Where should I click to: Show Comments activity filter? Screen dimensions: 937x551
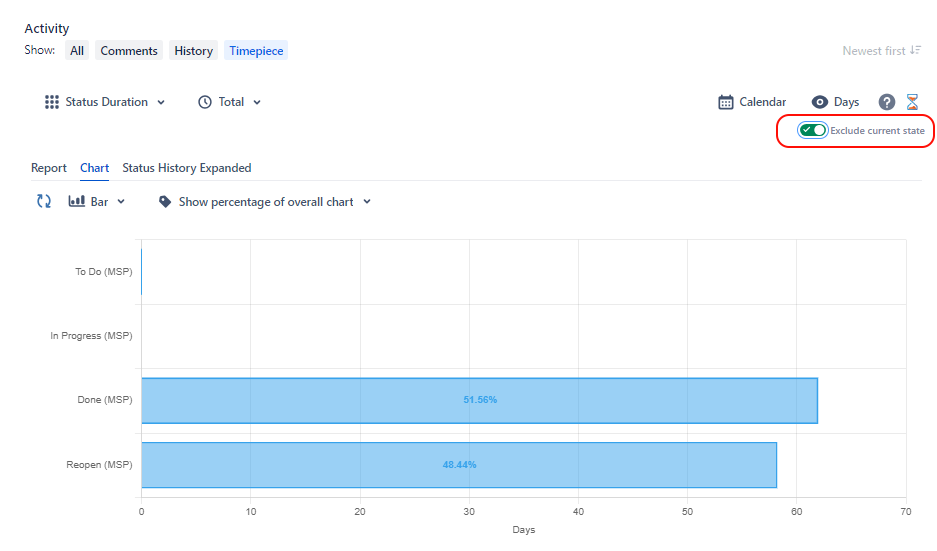tap(129, 51)
